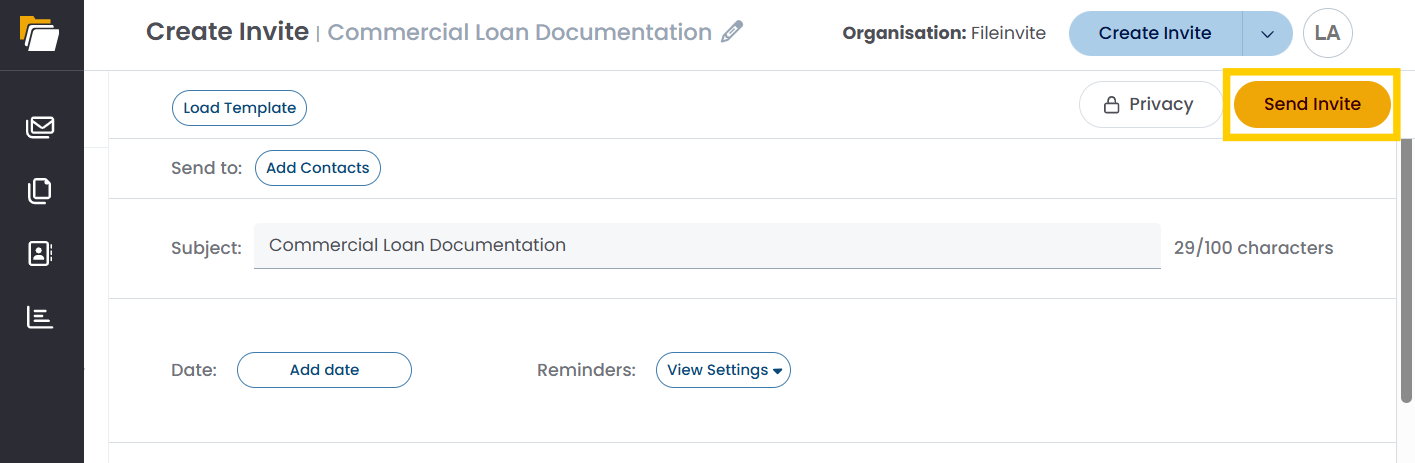Expand the View Settings reminders dropdown
Viewport: 1415px width, 463px height.
[x=723, y=370]
